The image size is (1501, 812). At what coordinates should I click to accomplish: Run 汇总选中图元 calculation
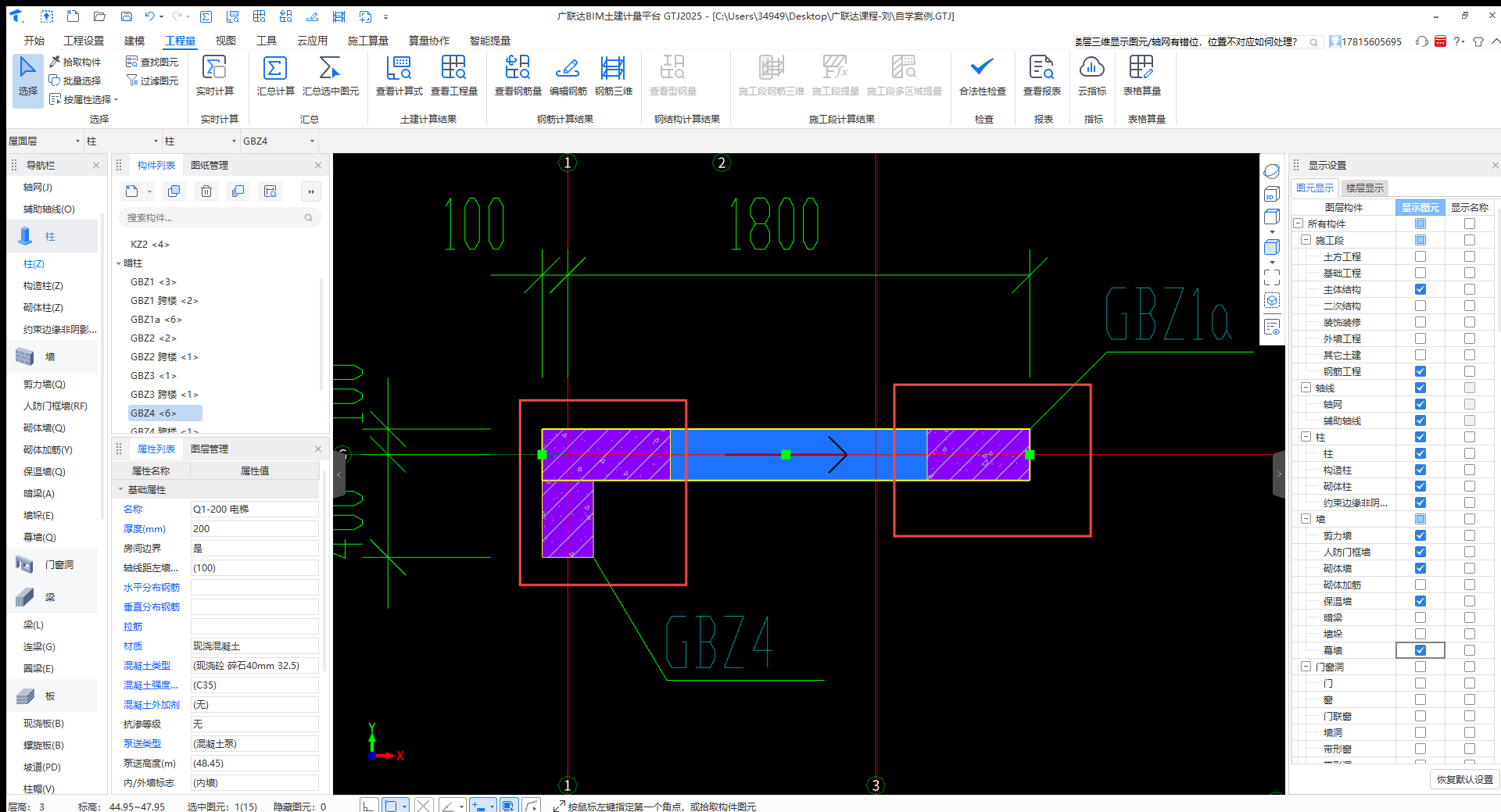tap(330, 77)
